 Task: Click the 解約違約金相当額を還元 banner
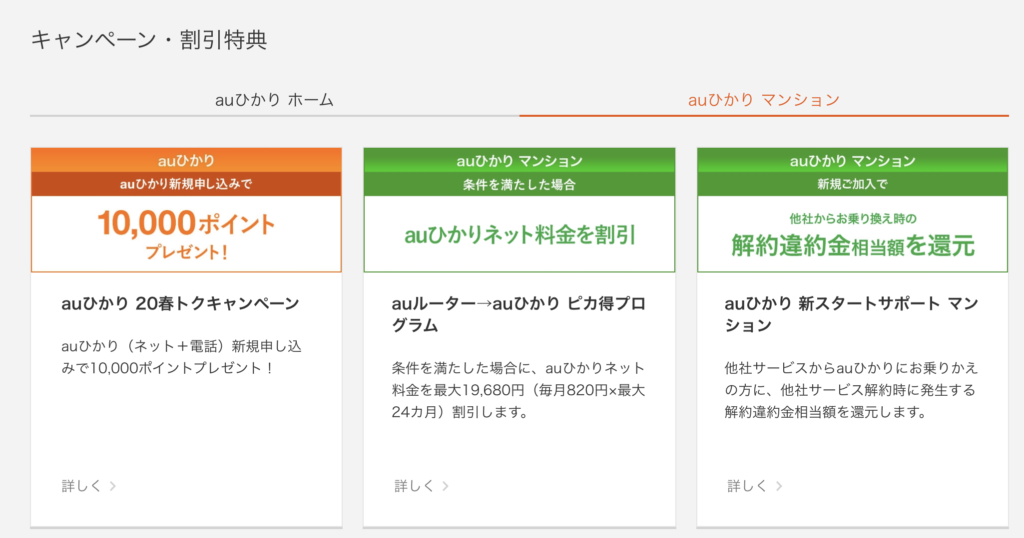point(852,234)
